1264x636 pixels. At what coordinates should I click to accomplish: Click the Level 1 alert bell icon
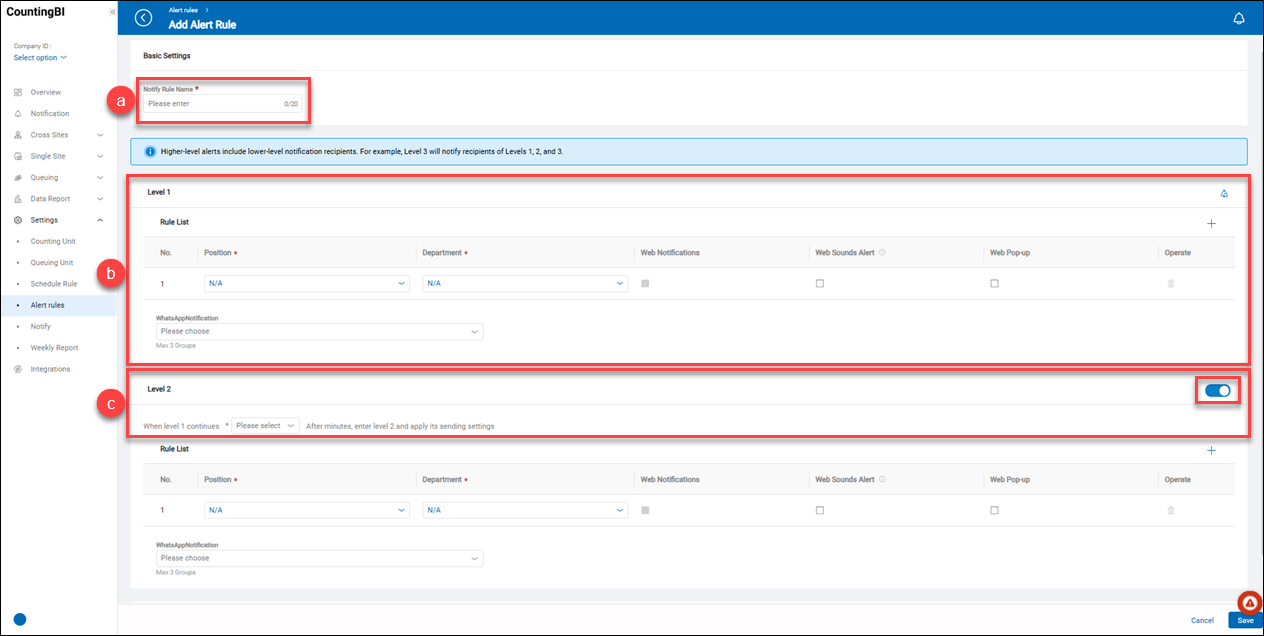point(1224,194)
